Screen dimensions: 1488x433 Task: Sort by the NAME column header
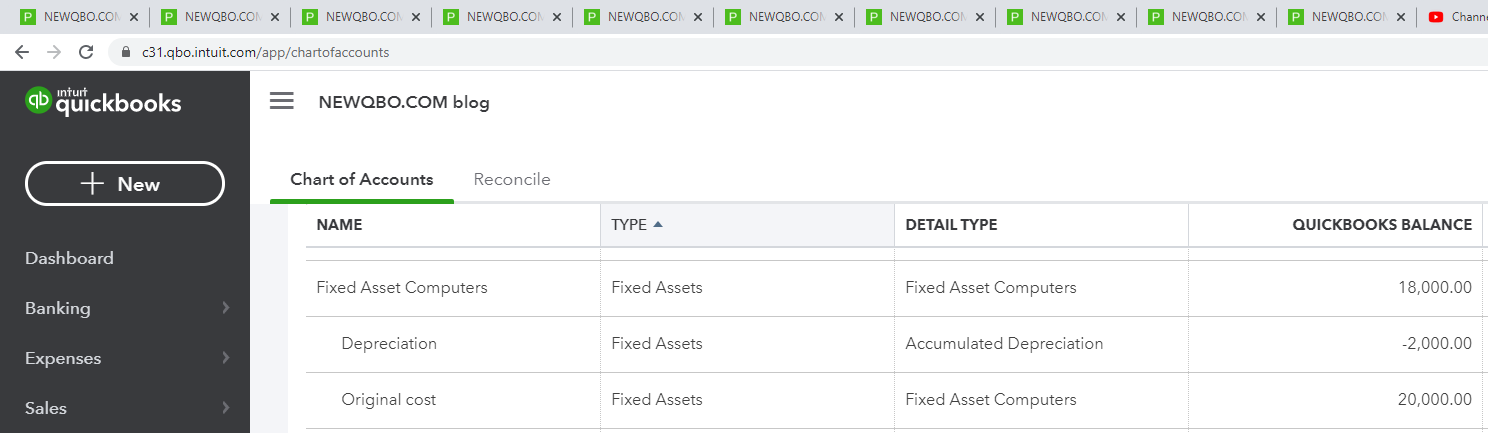coord(339,225)
